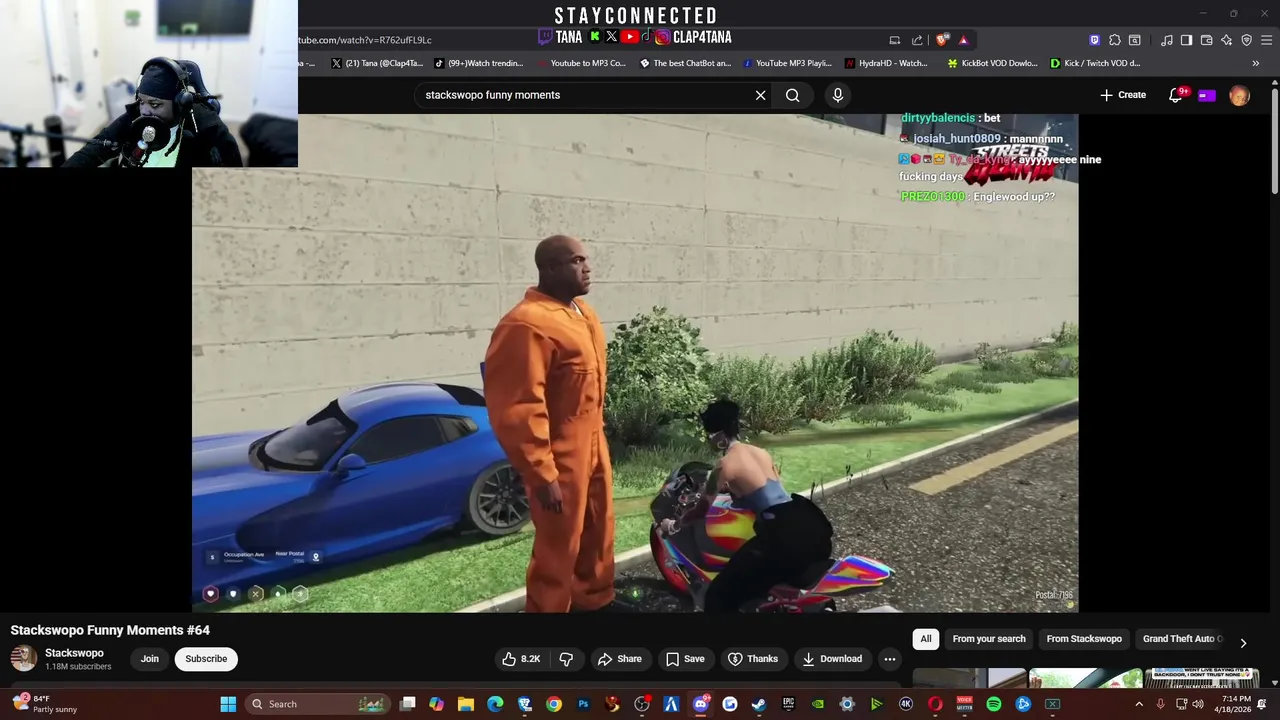This screenshot has width=1280, height=720.
Task: Open Brave Shields lion icon
Action: click(x=942, y=40)
